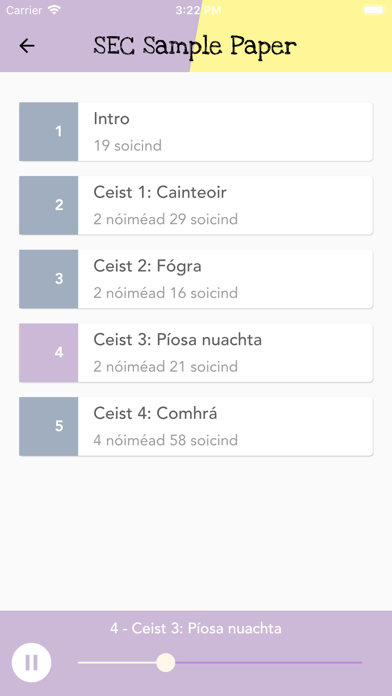Viewport: 392px width, 696px height.
Task: Play Ceist 4: Comhrá track
Action: [x=196, y=427]
